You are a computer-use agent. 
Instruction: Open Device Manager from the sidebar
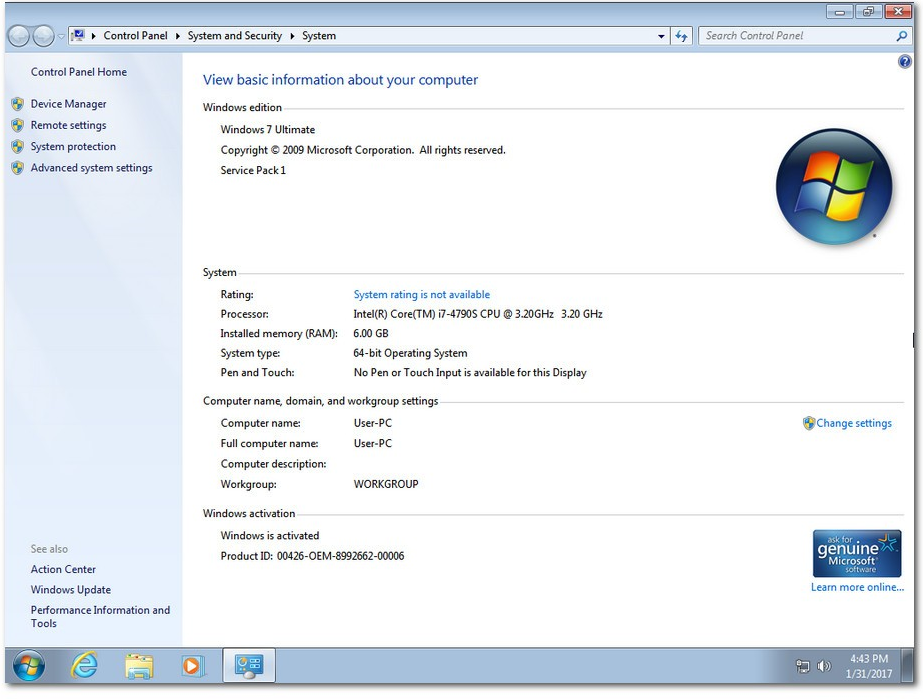point(69,103)
